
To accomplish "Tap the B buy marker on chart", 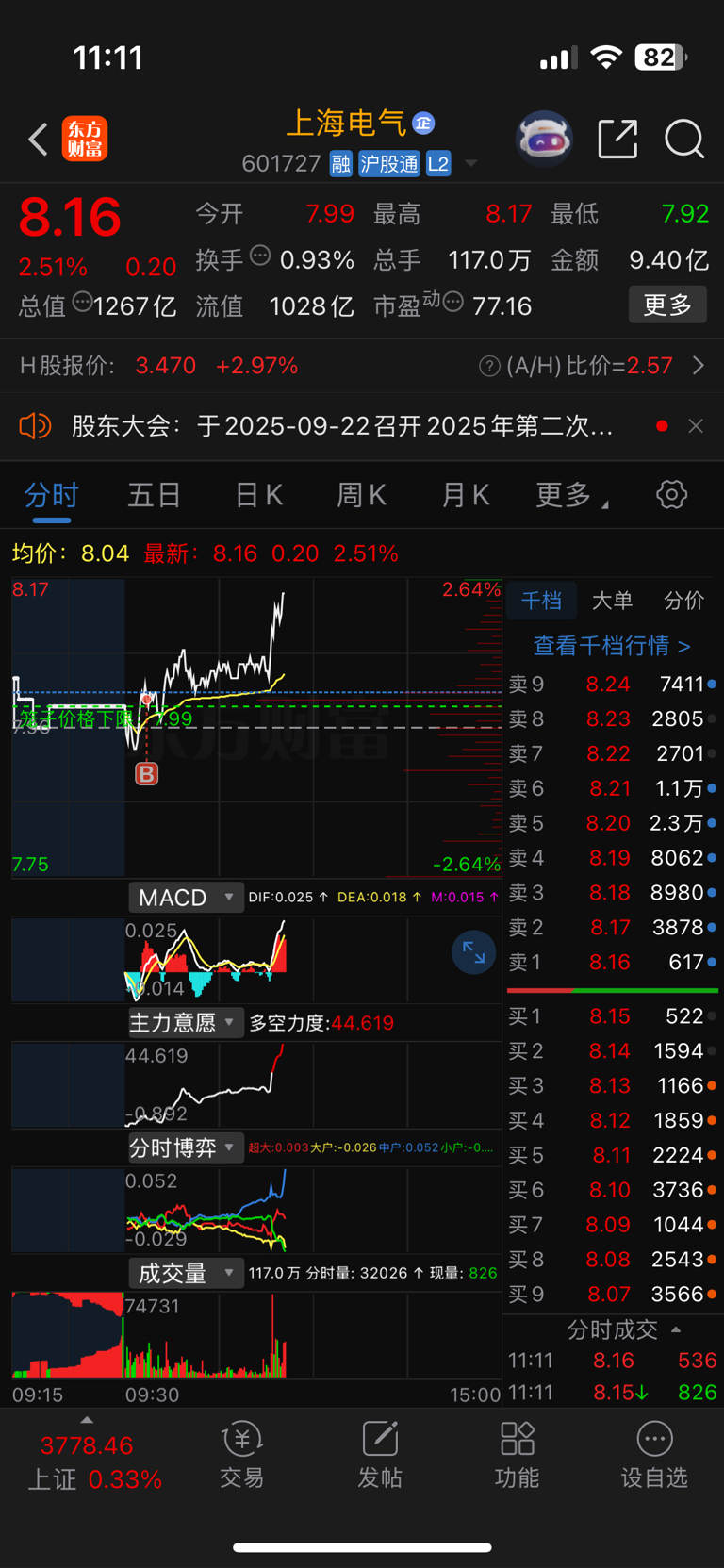I will 146,774.
